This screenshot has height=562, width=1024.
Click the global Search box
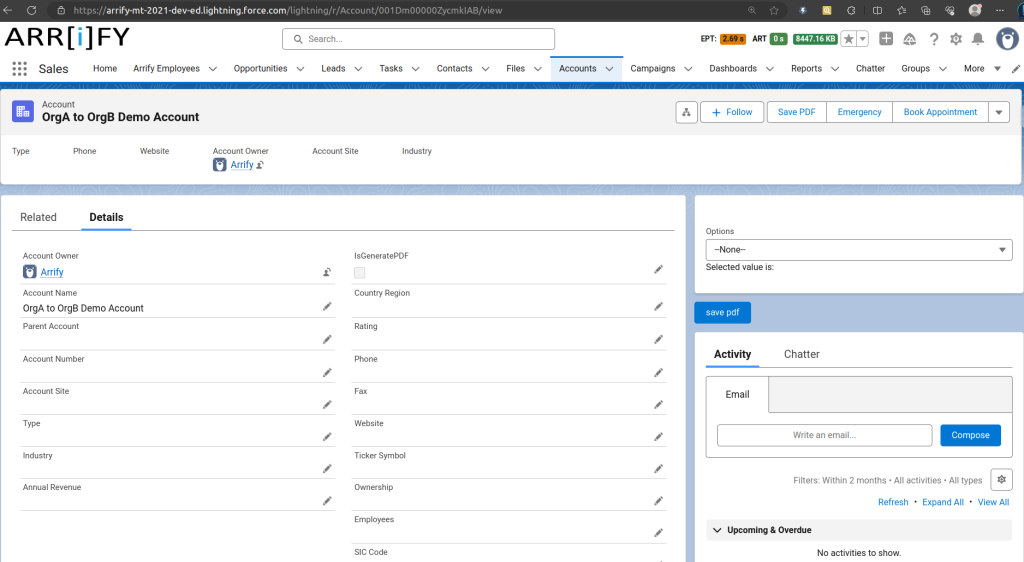coord(419,39)
